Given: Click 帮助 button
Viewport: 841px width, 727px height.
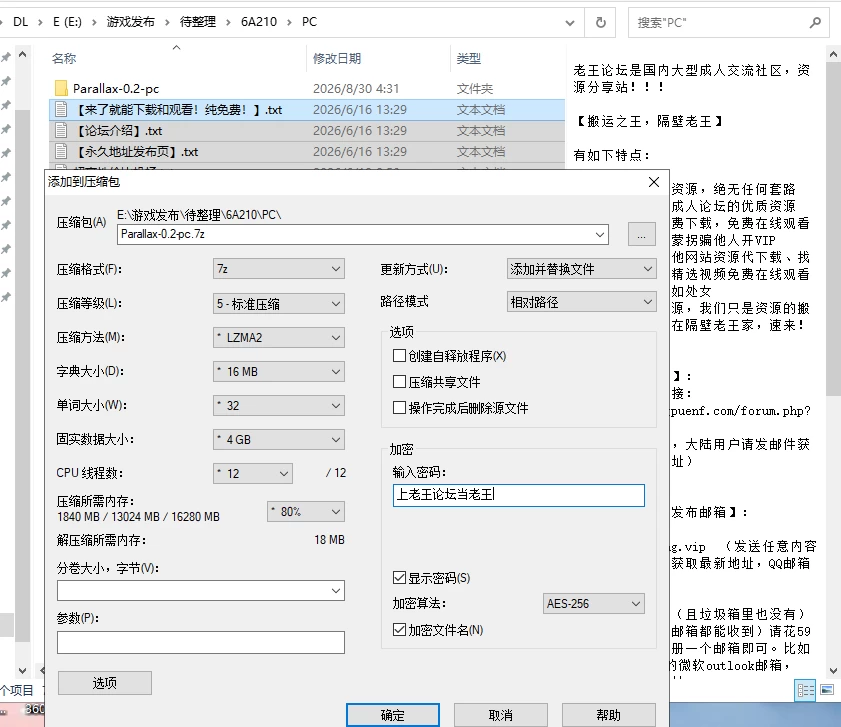Looking at the screenshot, I should point(608,715).
